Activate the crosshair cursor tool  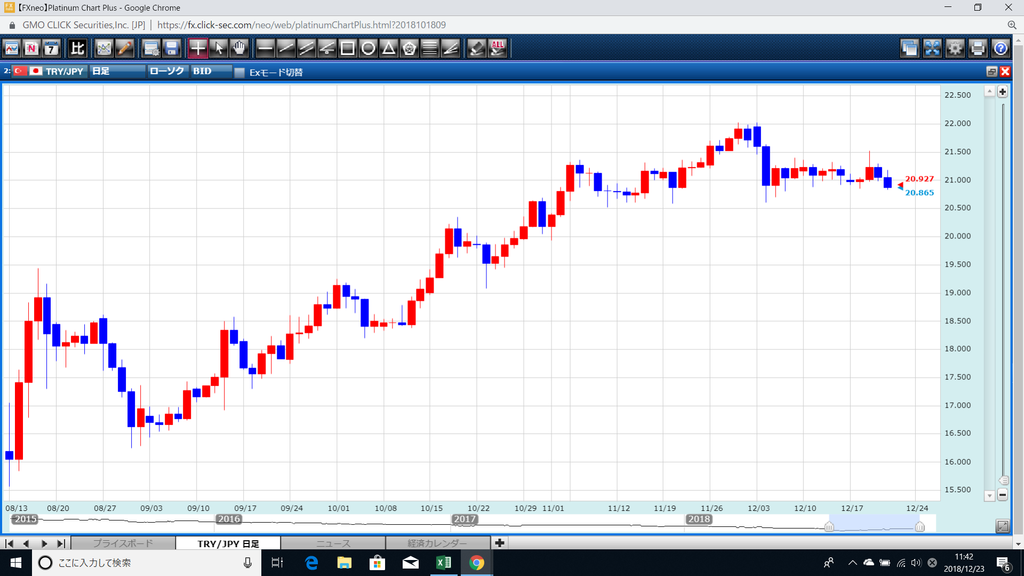click(198, 48)
